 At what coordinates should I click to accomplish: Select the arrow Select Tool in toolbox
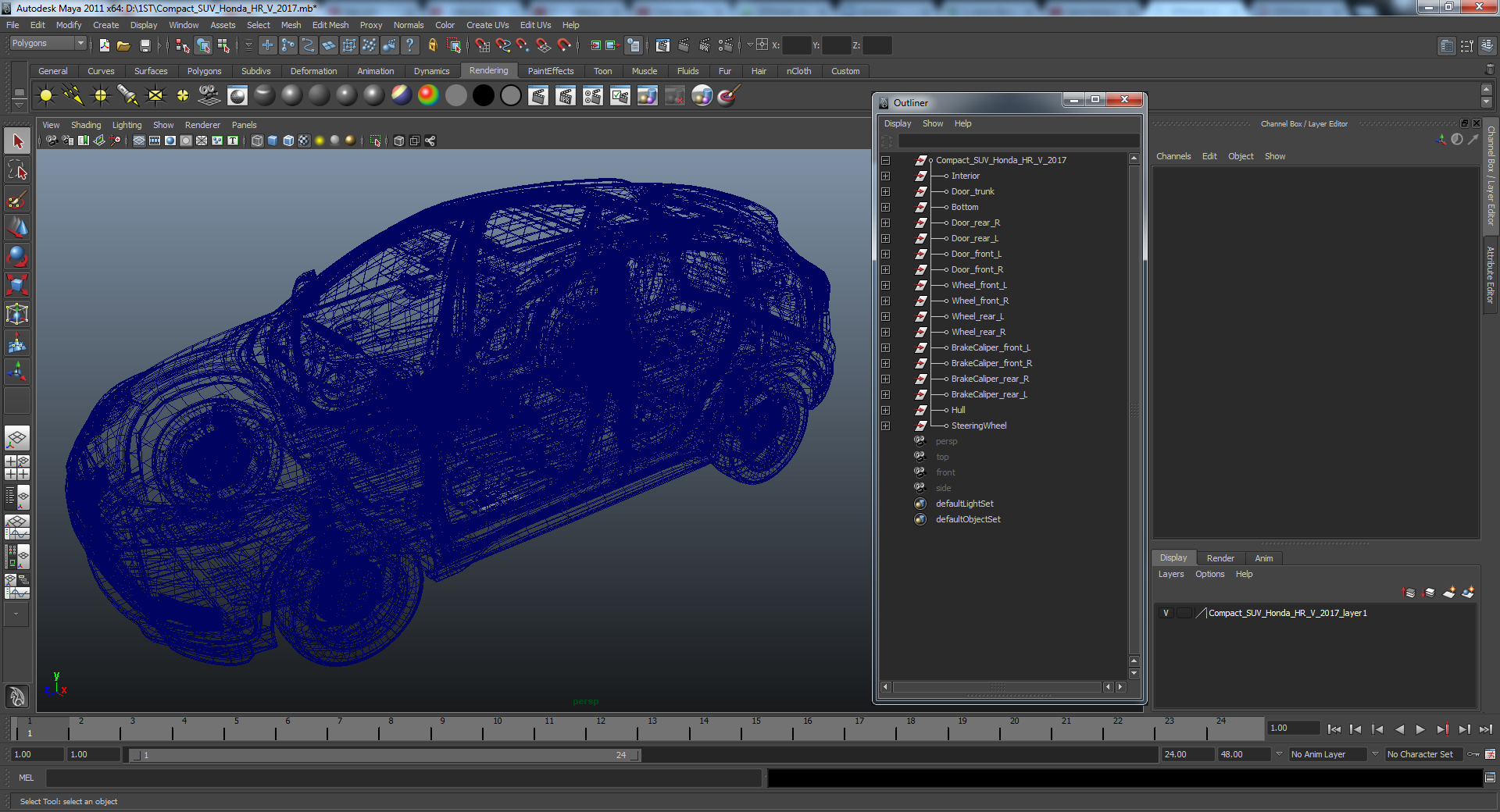coord(17,141)
